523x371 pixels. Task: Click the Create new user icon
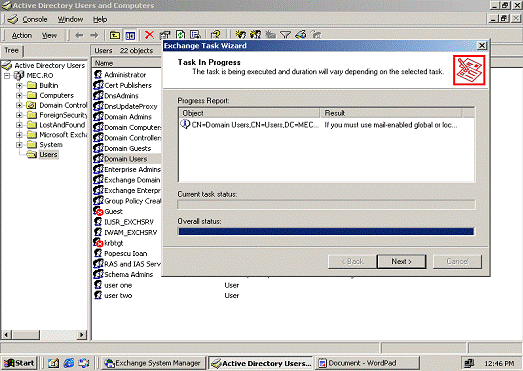(240, 35)
